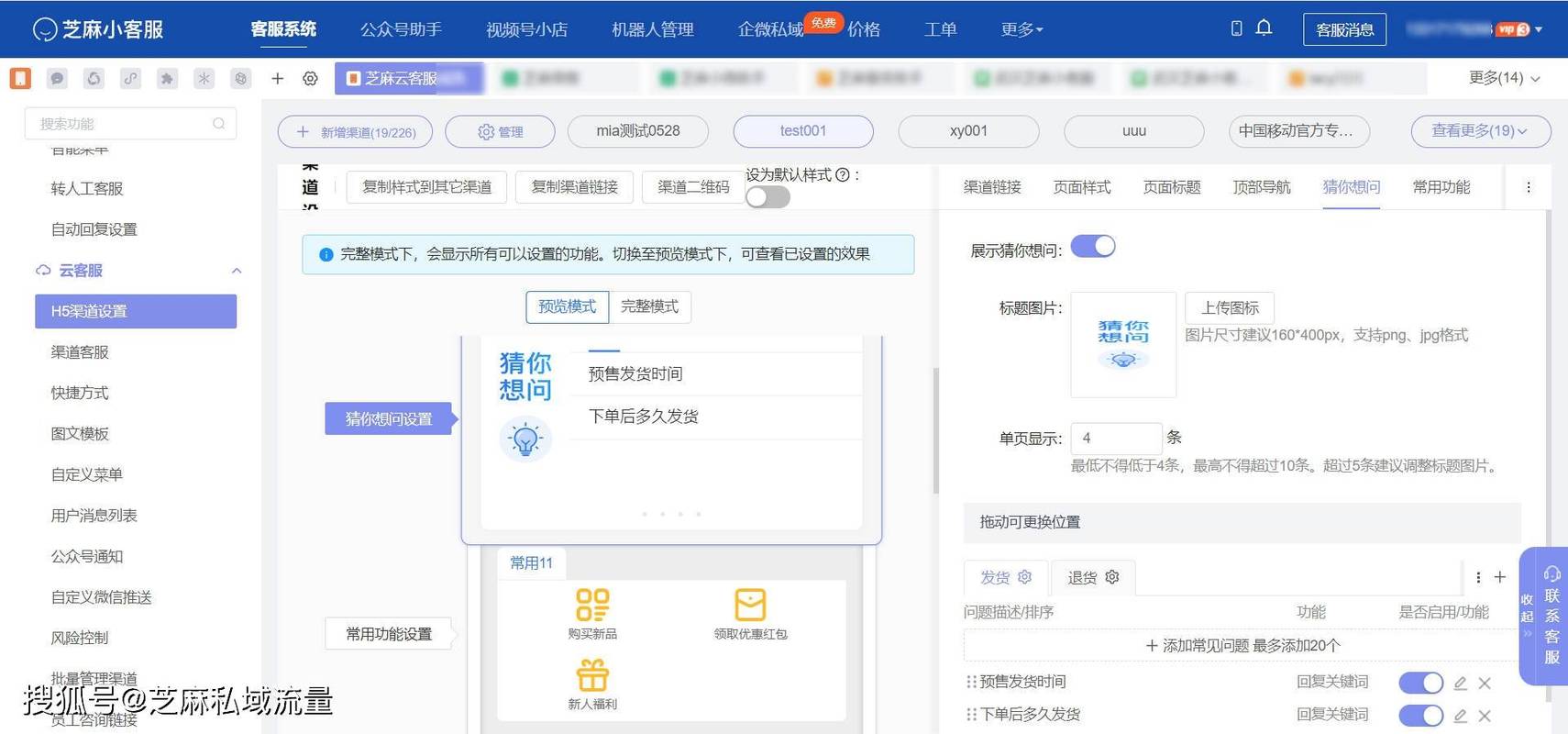The image size is (1568, 734).
Task: Delete the 下单后多久发货 question with X
Action: [x=1485, y=716]
